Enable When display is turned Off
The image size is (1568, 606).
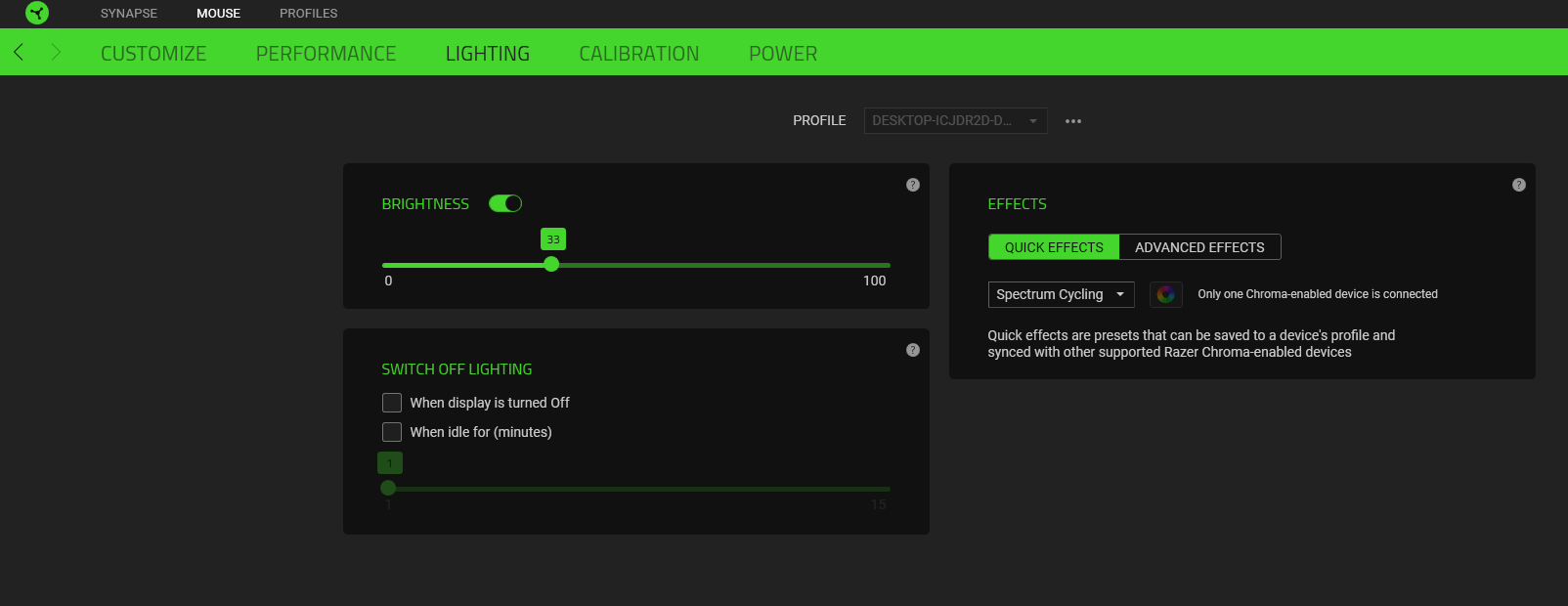pos(392,403)
